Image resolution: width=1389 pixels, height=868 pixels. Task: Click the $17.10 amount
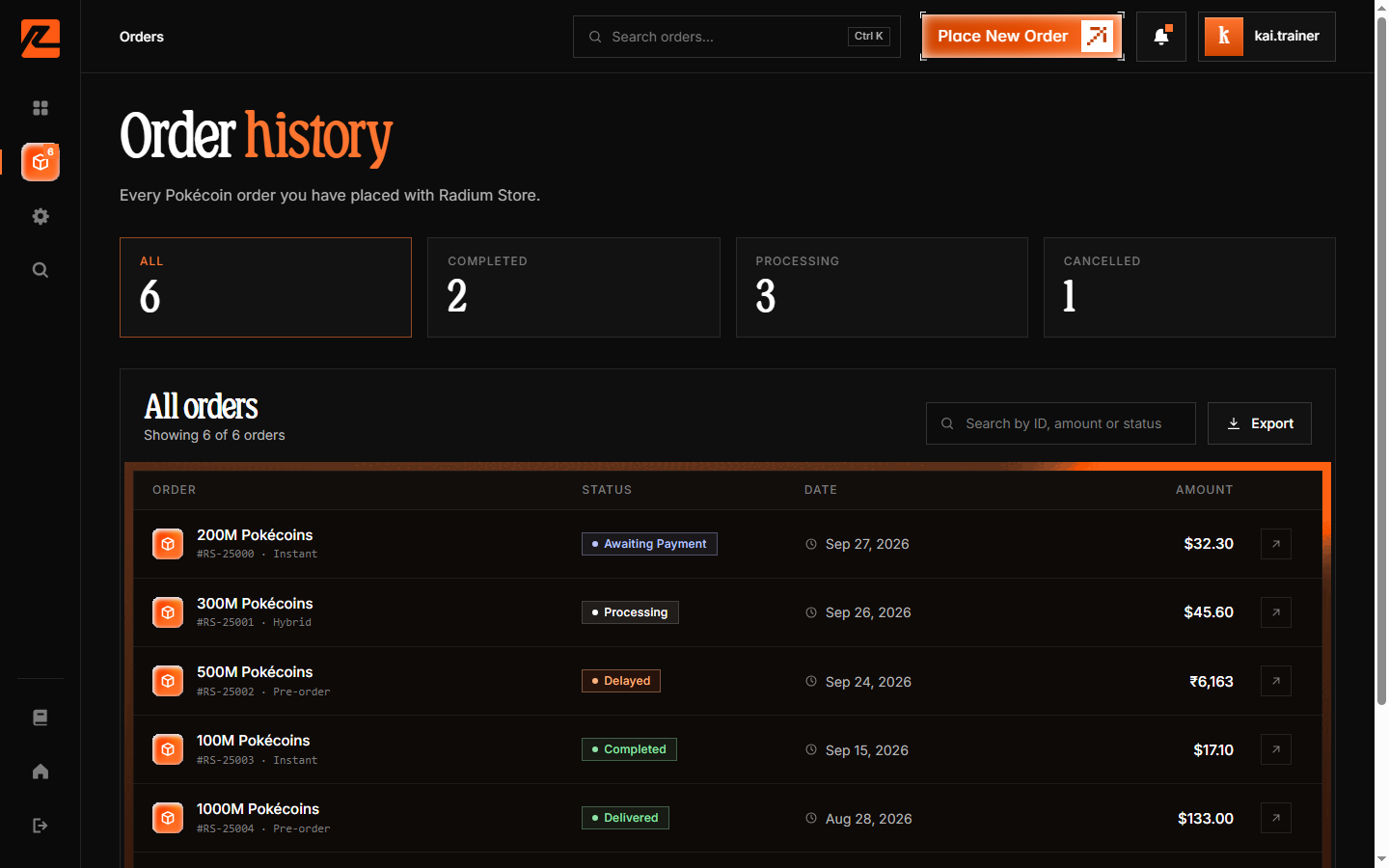click(x=1213, y=750)
